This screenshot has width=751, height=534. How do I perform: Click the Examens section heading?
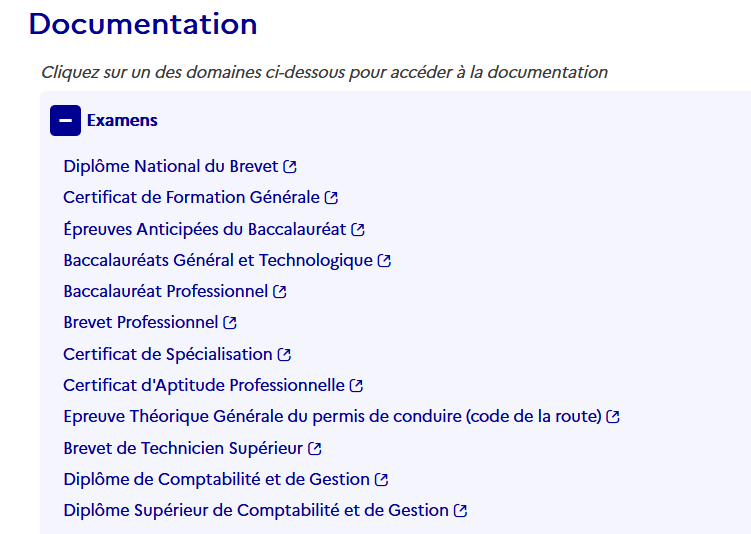pyautogui.click(x=122, y=120)
